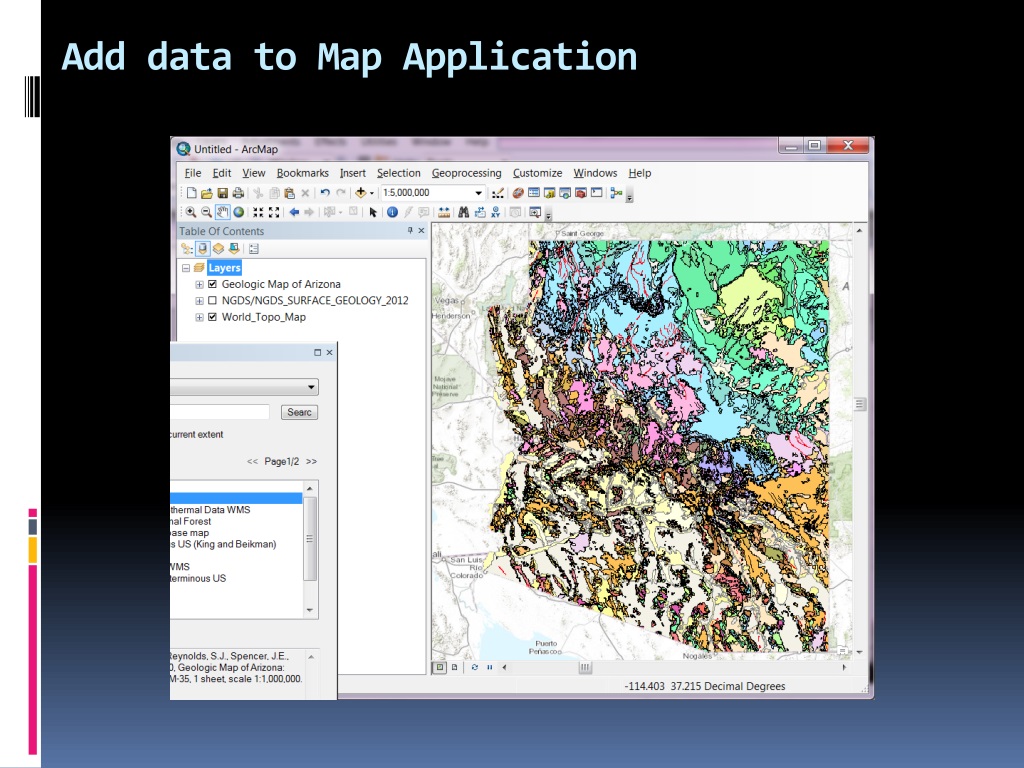Launch ModelBuilder icon
1024x768 pixels.
coord(616,193)
